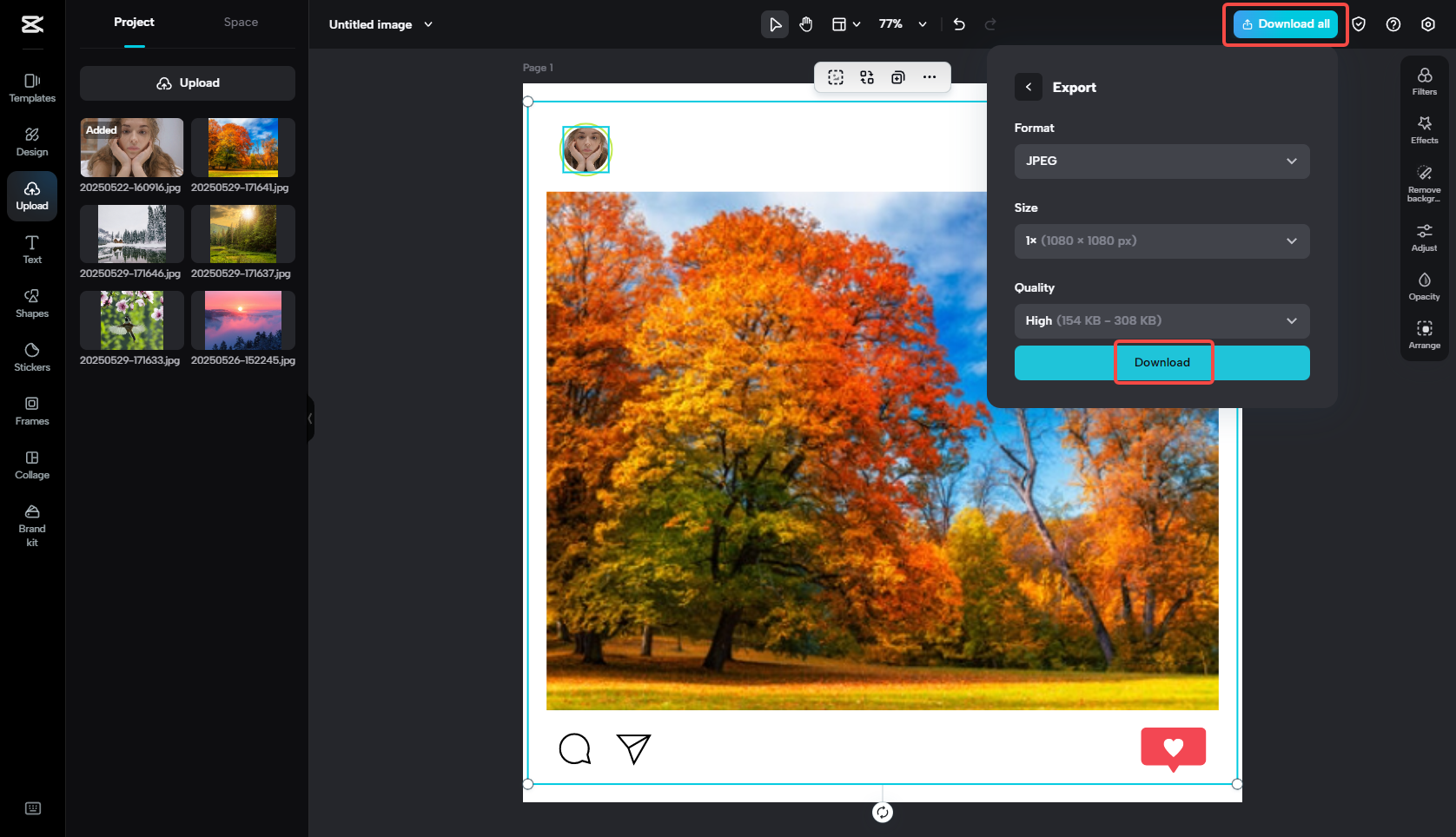Select the Text tool in the left sidebar
This screenshot has width=1456, height=837.
[x=32, y=249]
